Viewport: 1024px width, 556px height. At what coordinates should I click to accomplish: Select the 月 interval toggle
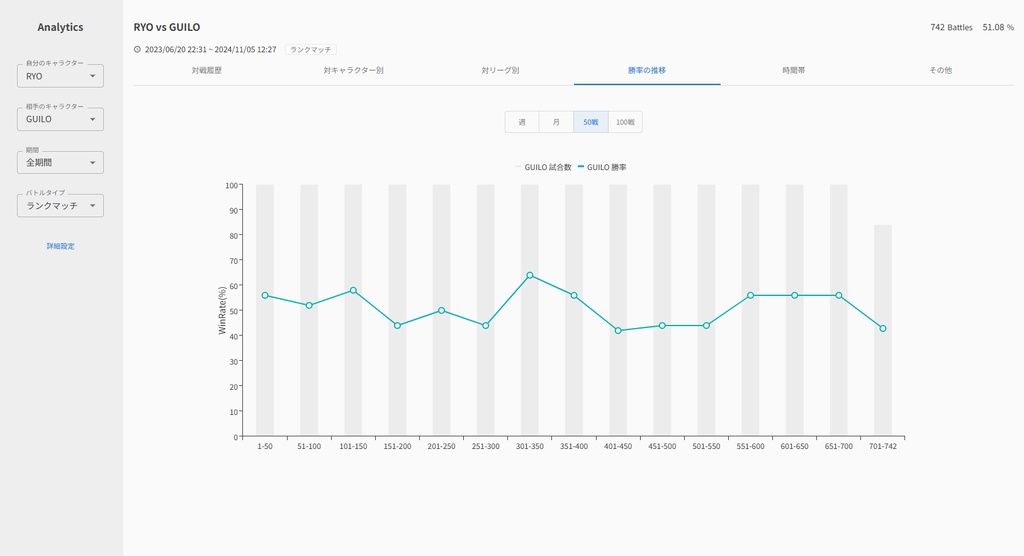tap(556, 122)
